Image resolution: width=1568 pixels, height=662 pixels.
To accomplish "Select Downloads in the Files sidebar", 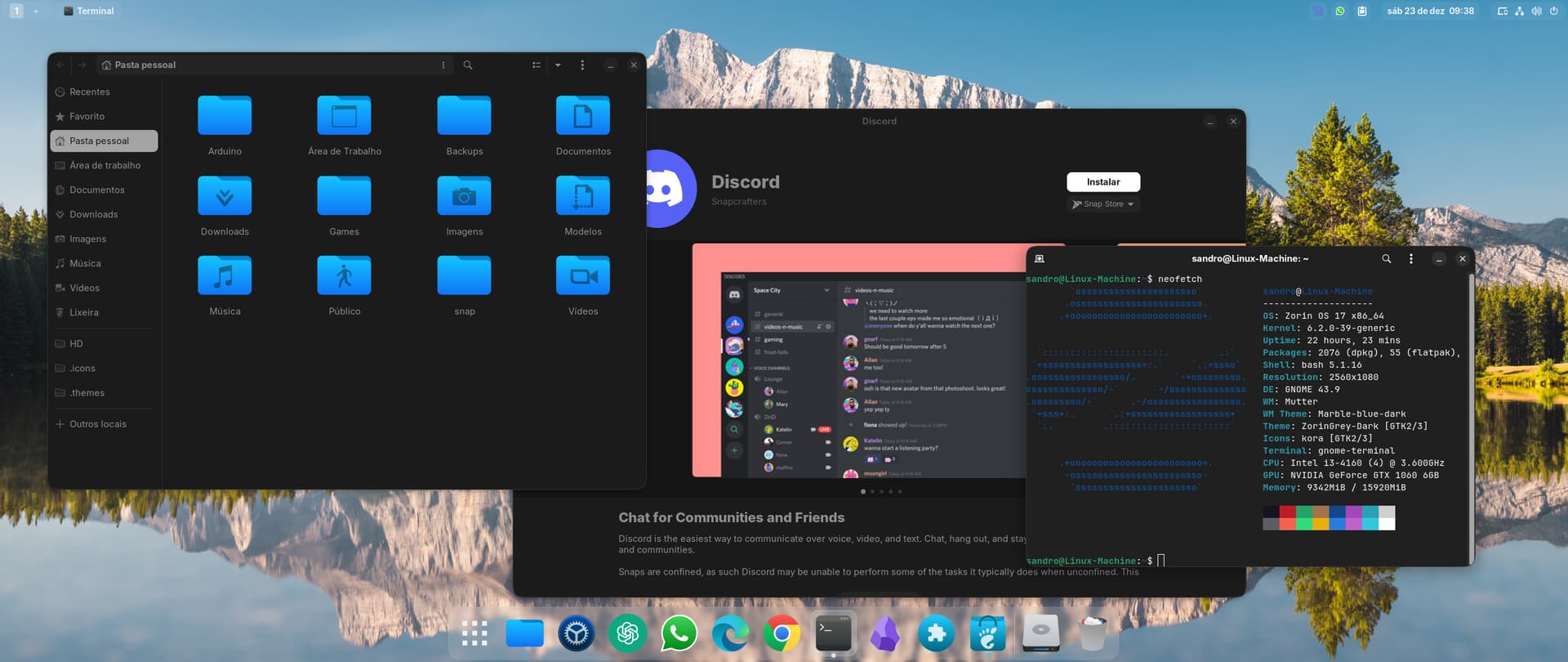I will (x=104, y=214).
